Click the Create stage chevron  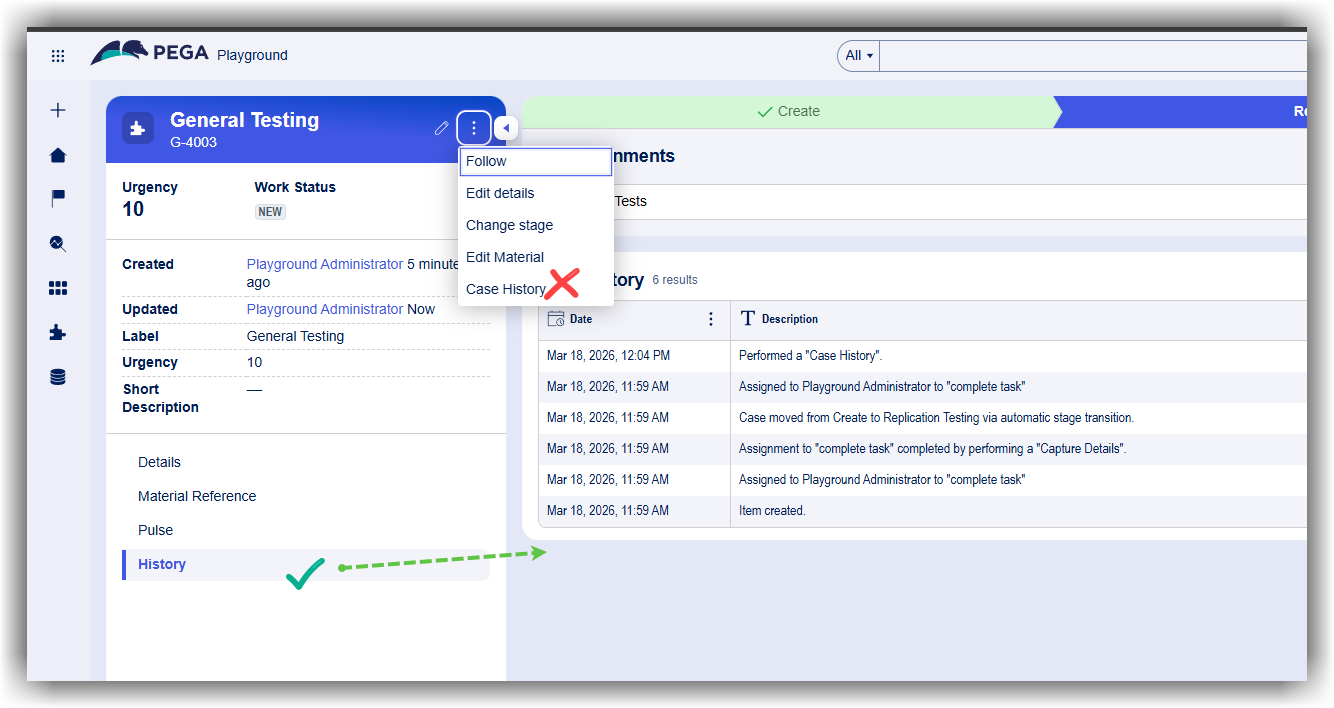(x=788, y=112)
